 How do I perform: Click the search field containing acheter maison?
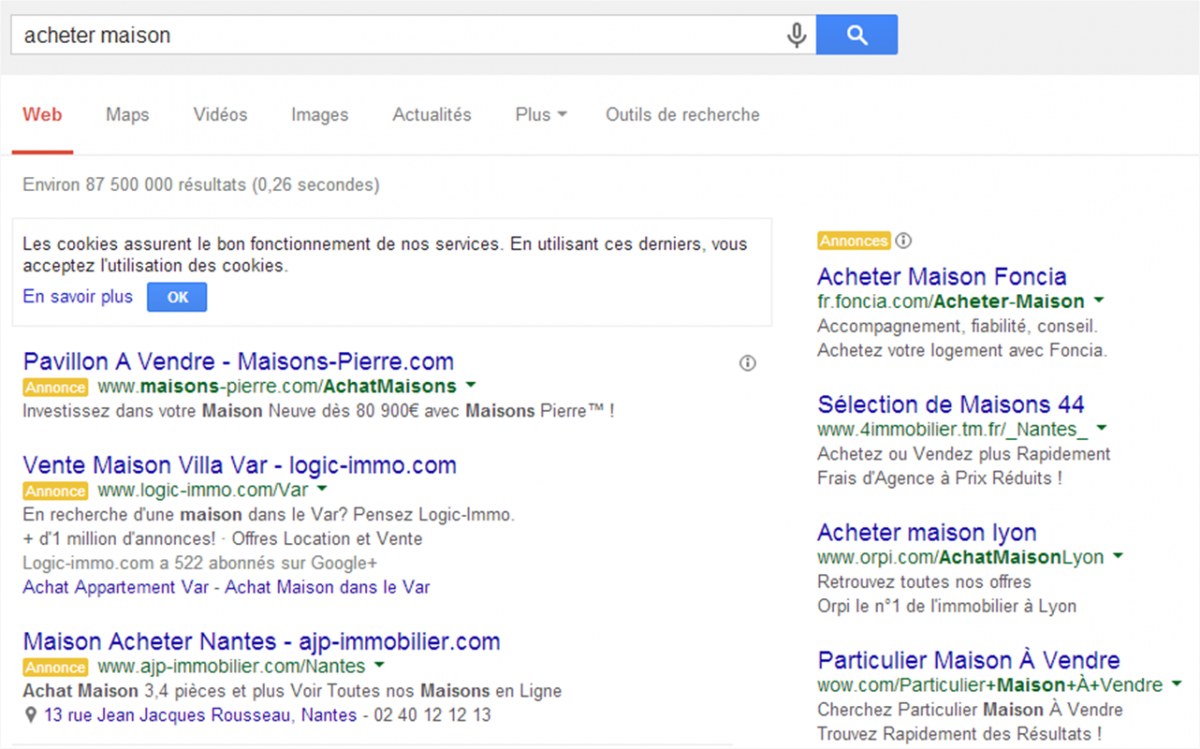pyautogui.click(x=400, y=35)
